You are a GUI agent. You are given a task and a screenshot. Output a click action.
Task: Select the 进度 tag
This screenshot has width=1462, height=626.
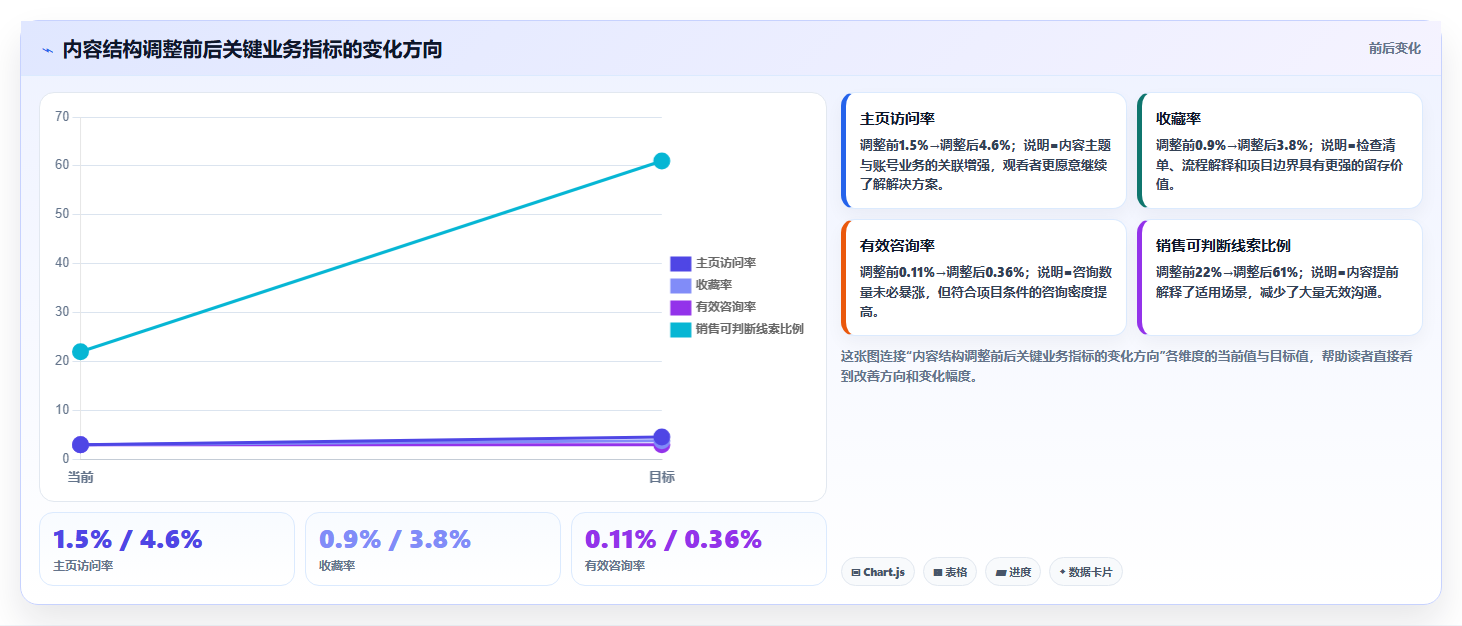(1013, 572)
